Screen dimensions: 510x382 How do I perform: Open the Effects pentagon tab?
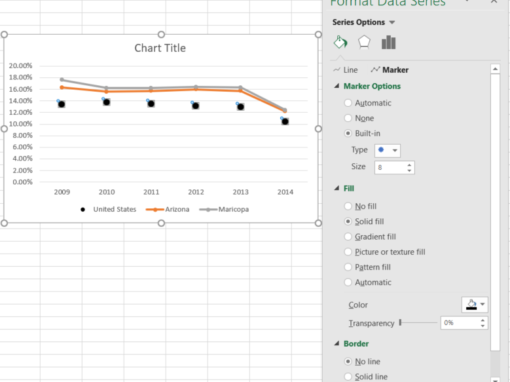pyautogui.click(x=364, y=42)
